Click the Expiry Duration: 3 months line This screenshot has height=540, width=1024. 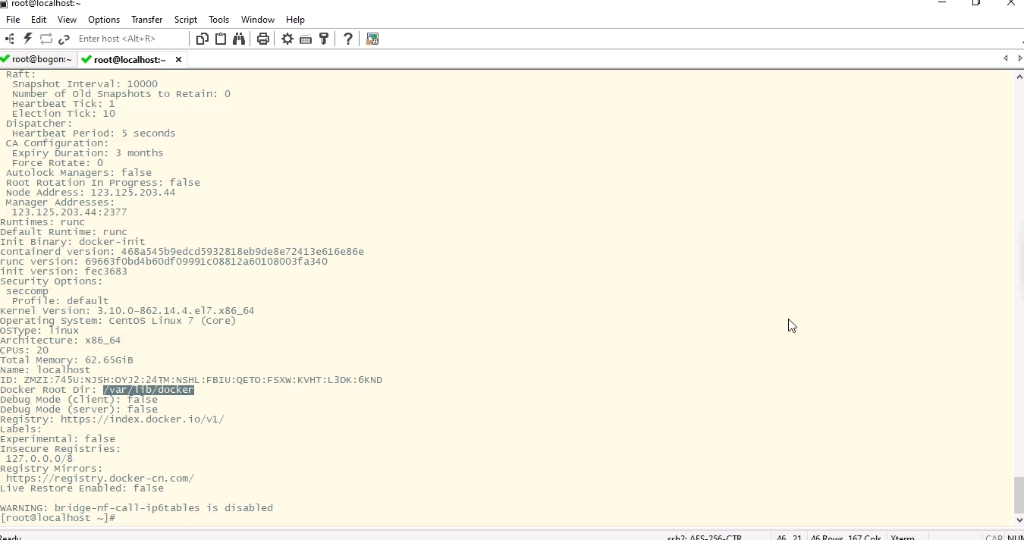(88, 153)
